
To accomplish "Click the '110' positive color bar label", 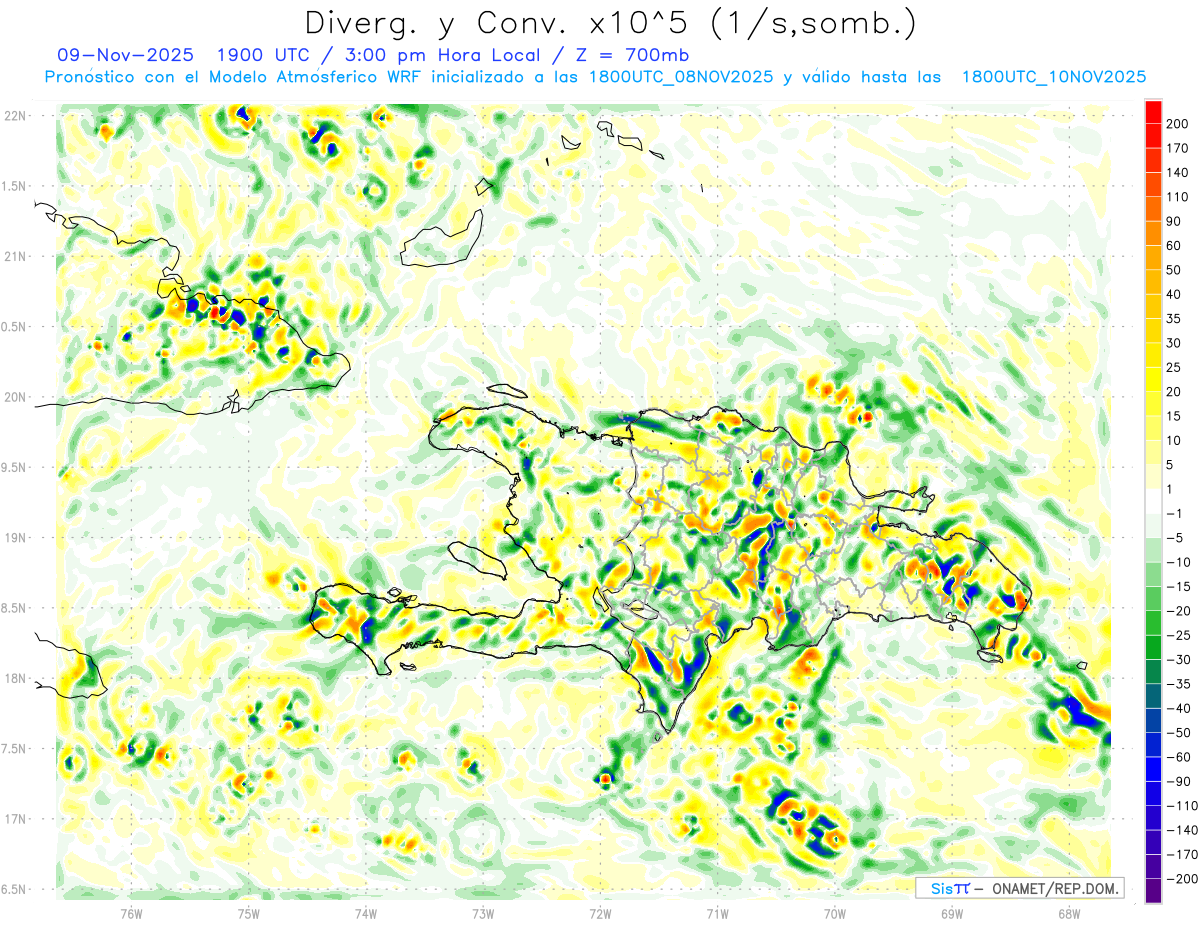I will 1178,197.
